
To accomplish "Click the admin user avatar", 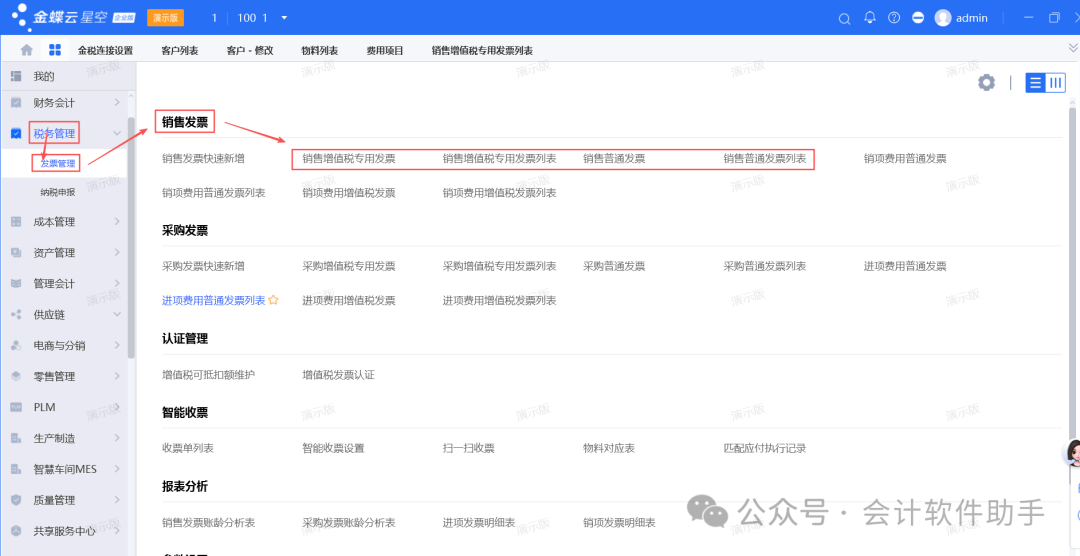I will 942,18.
